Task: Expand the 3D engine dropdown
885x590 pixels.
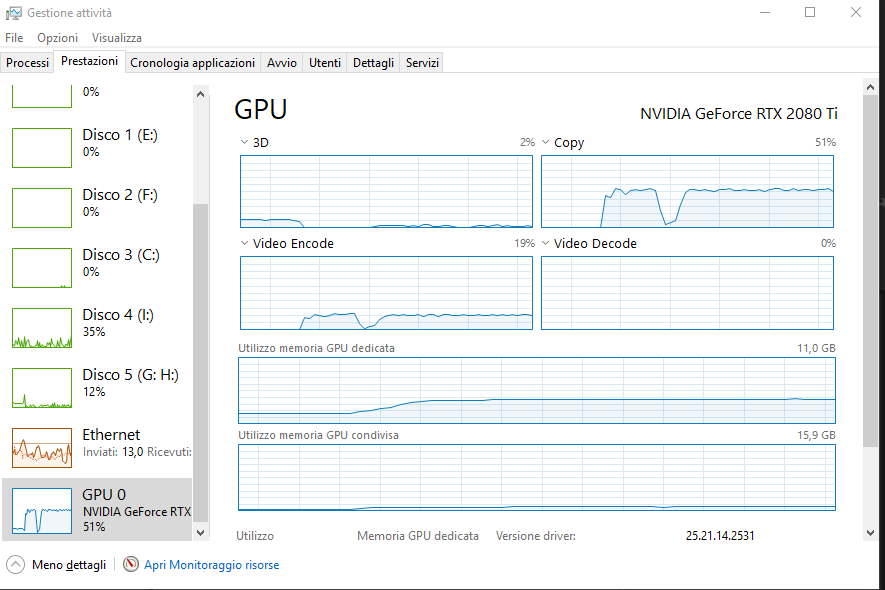Action: [x=244, y=143]
